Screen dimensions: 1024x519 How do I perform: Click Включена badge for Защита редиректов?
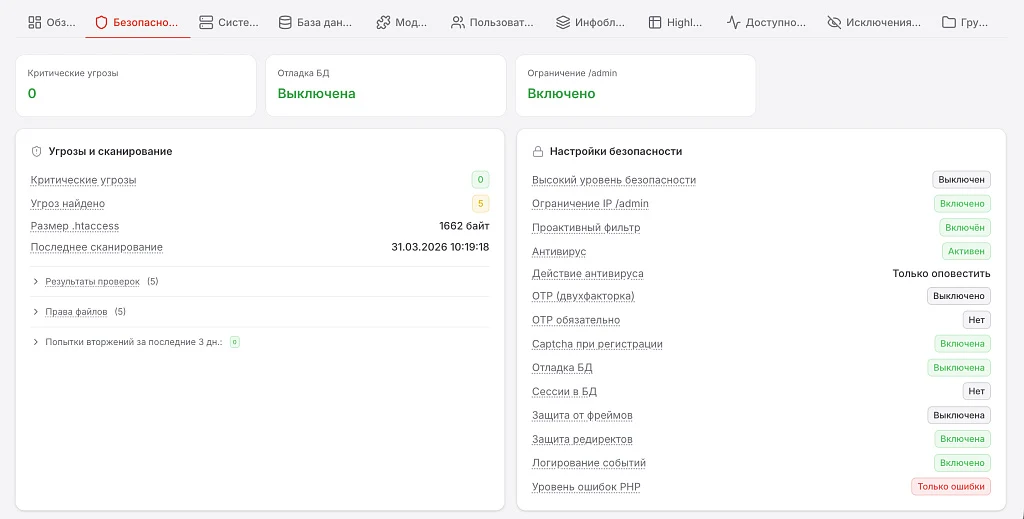point(963,439)
